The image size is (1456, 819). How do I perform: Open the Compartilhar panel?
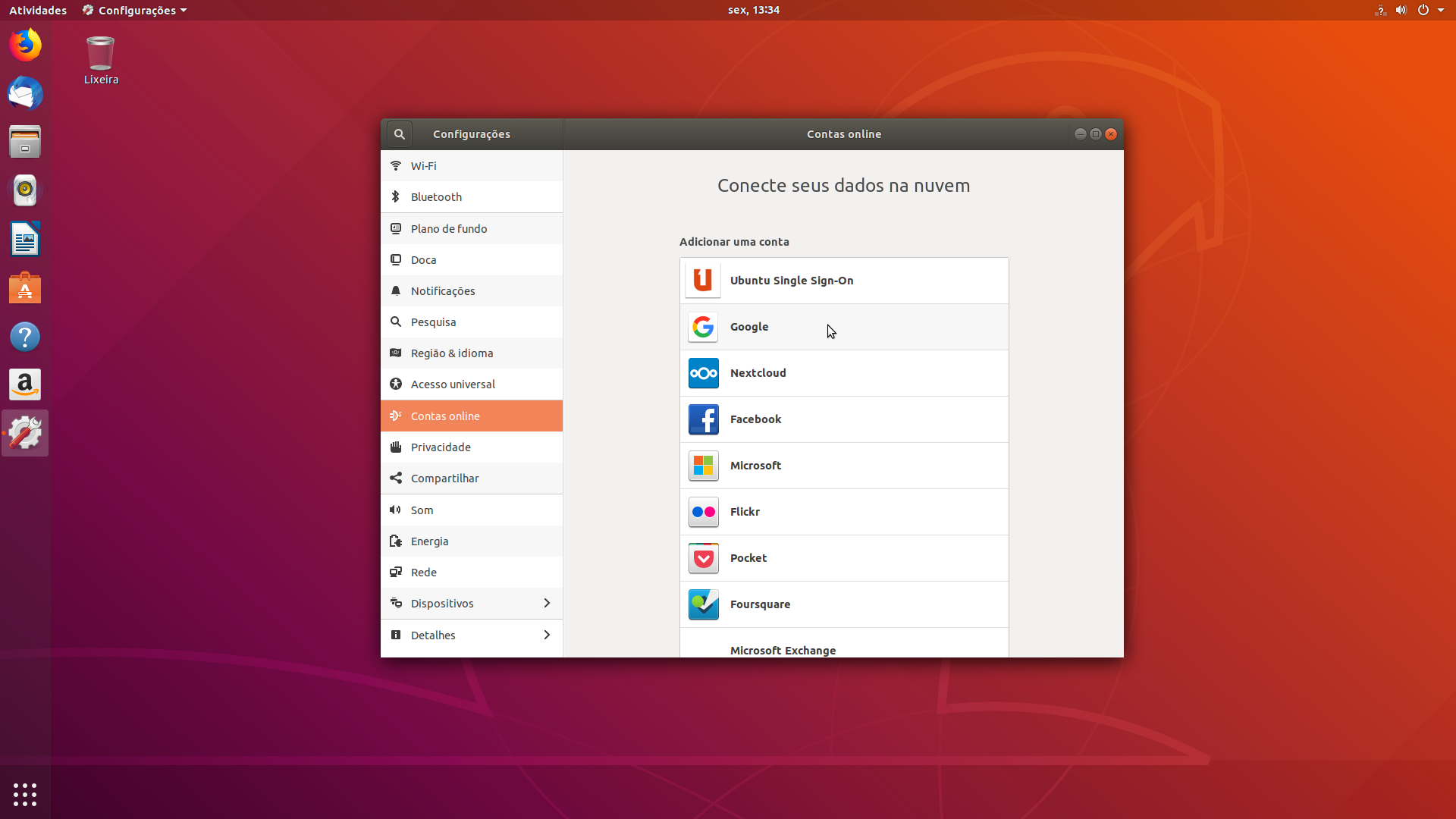[x=472, y=479]
